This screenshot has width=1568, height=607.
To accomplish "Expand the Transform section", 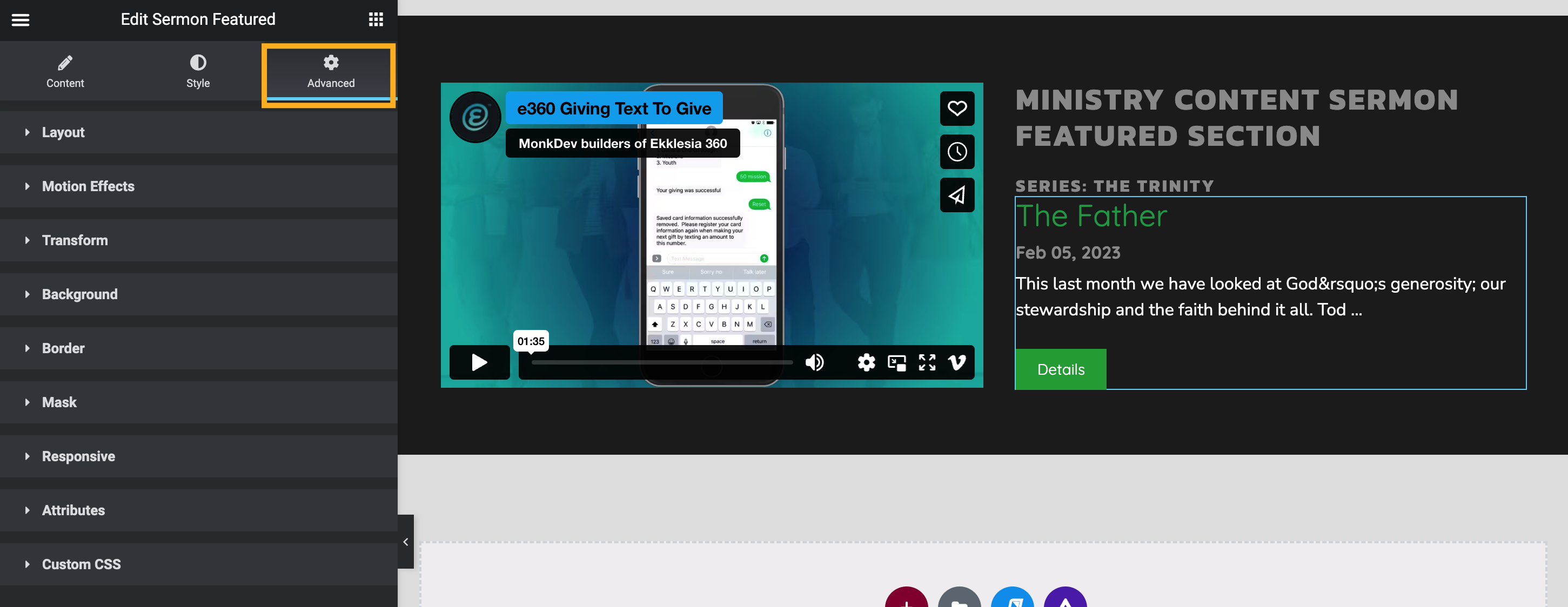I will [198, 240].
